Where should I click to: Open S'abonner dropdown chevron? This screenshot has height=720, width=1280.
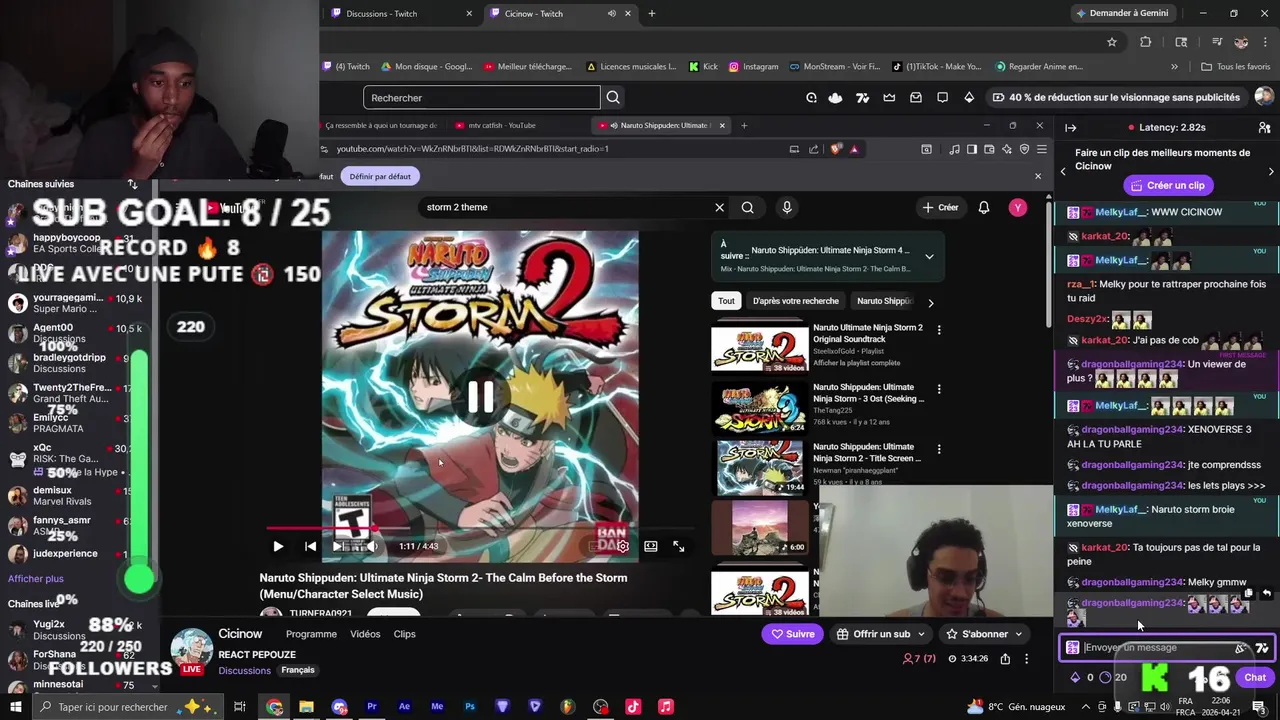click(1018, 634)
